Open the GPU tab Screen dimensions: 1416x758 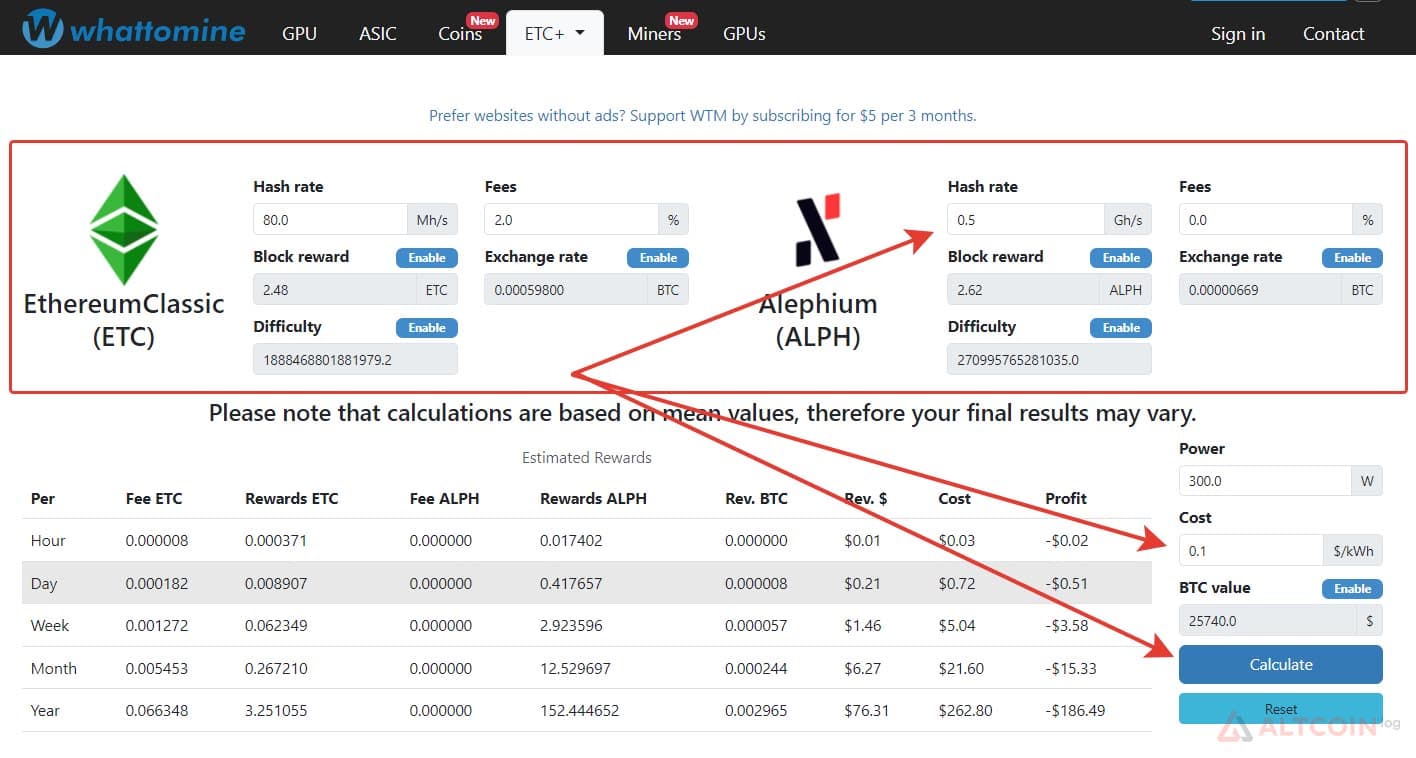click(299, 34)
